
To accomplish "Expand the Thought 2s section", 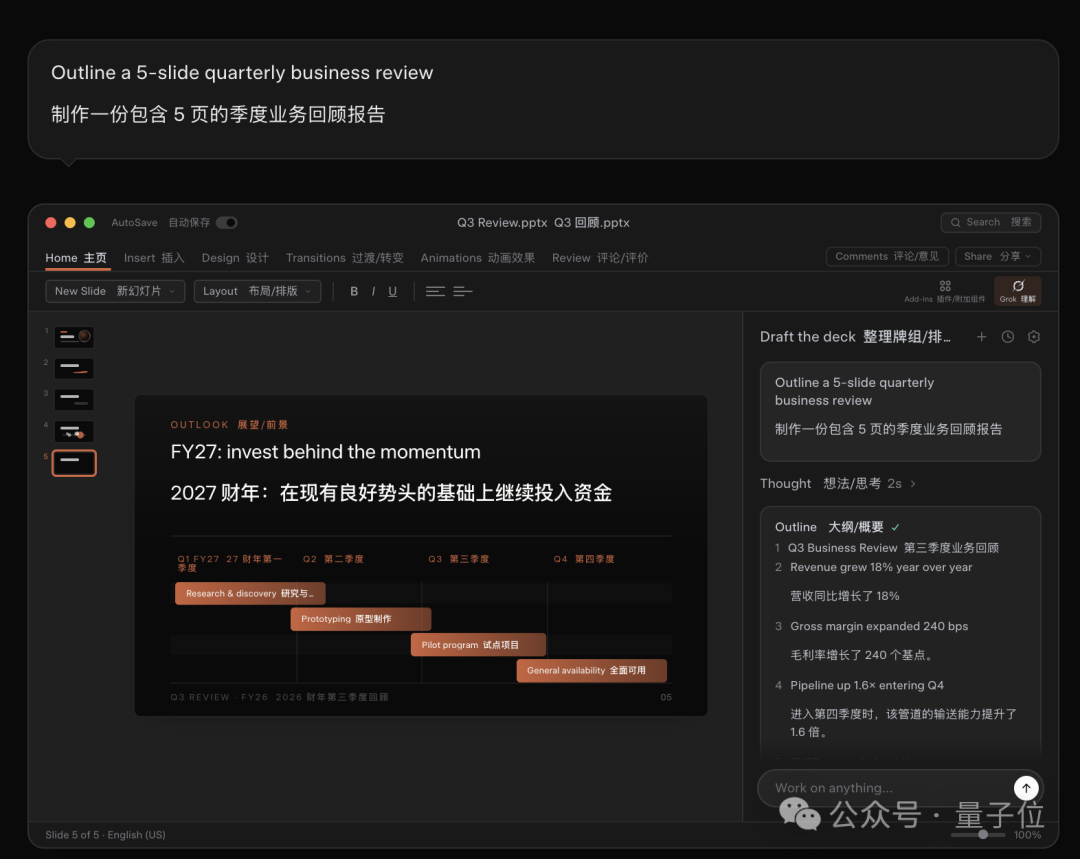I will pos(838,484).
